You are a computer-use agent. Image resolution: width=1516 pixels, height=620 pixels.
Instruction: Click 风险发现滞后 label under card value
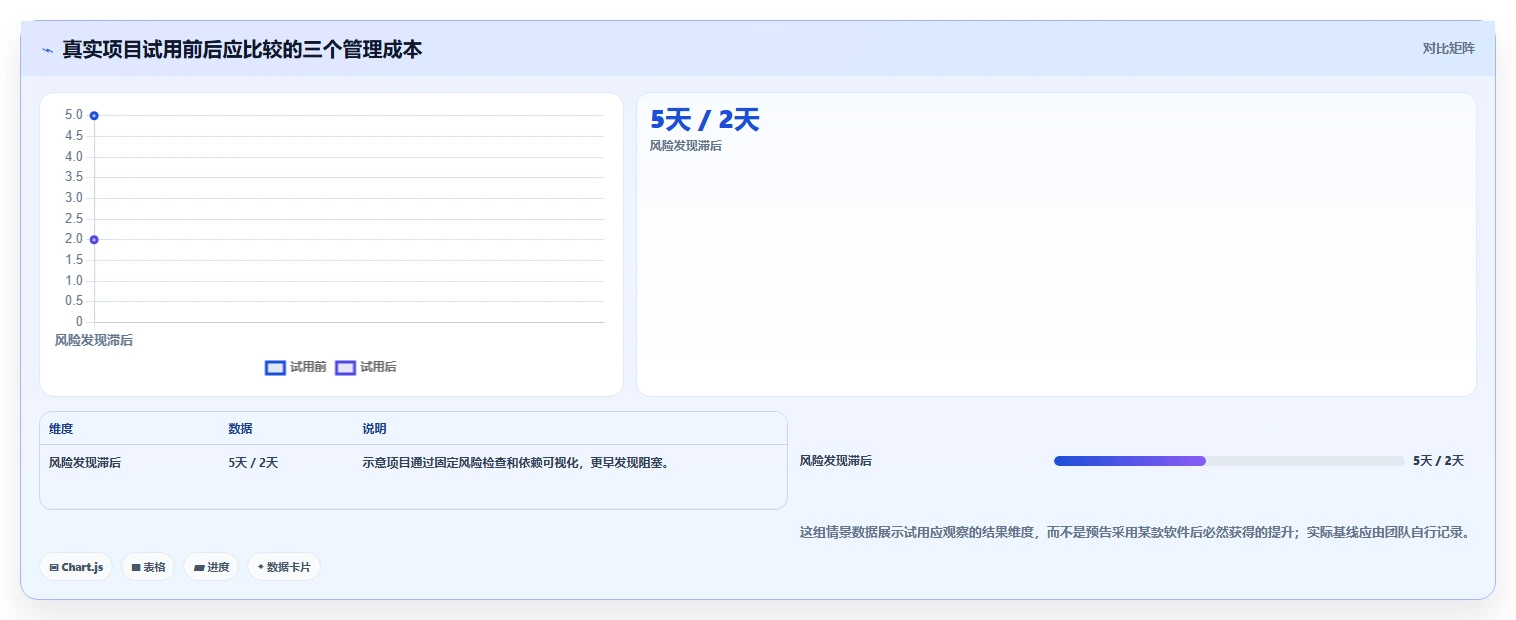686,146
